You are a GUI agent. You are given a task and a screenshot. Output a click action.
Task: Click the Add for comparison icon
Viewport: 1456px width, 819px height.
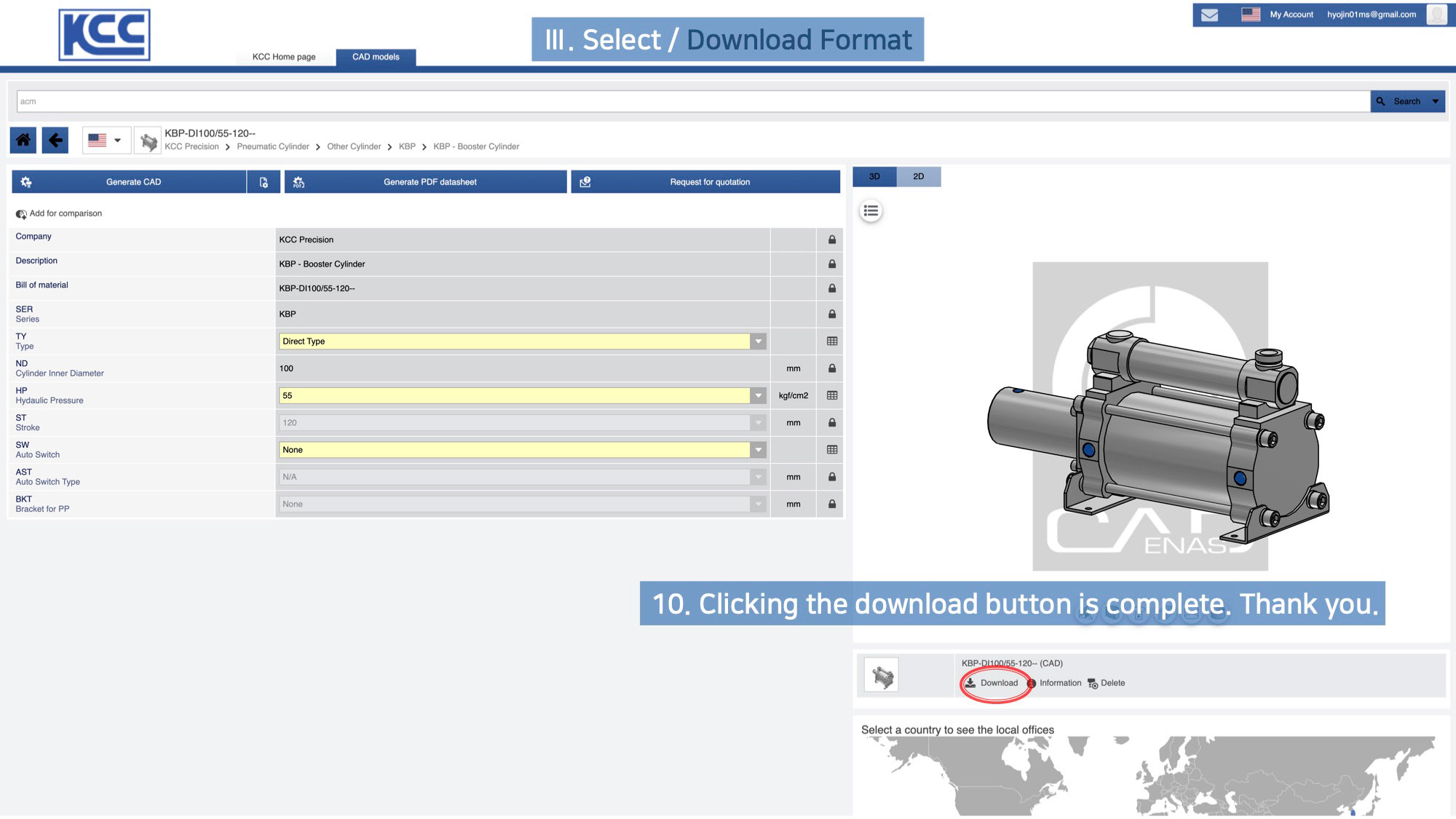pos(20,213)
